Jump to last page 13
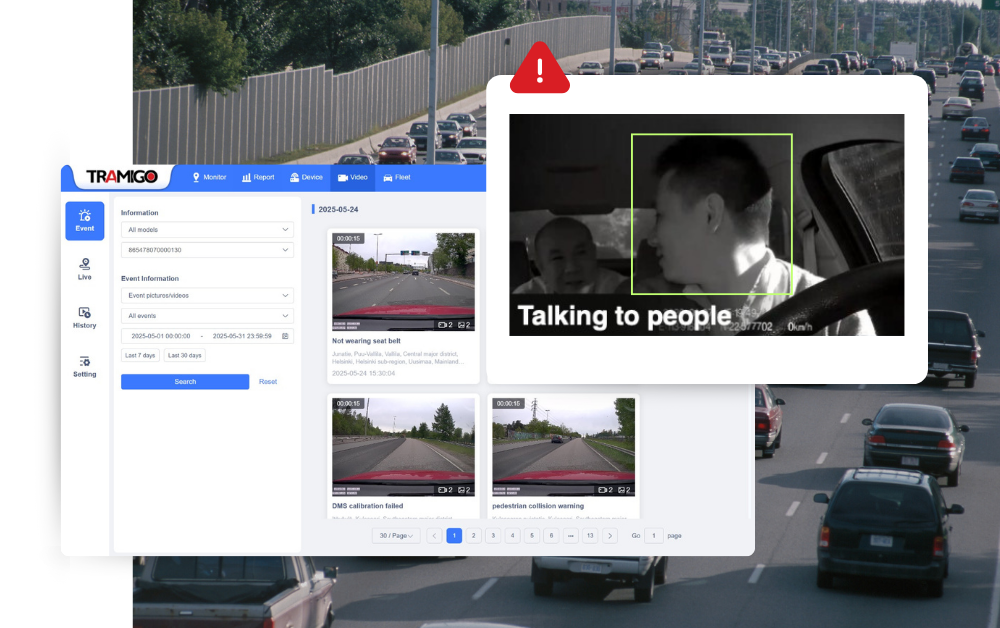1000x628 pixels. (x=590, y=536)
